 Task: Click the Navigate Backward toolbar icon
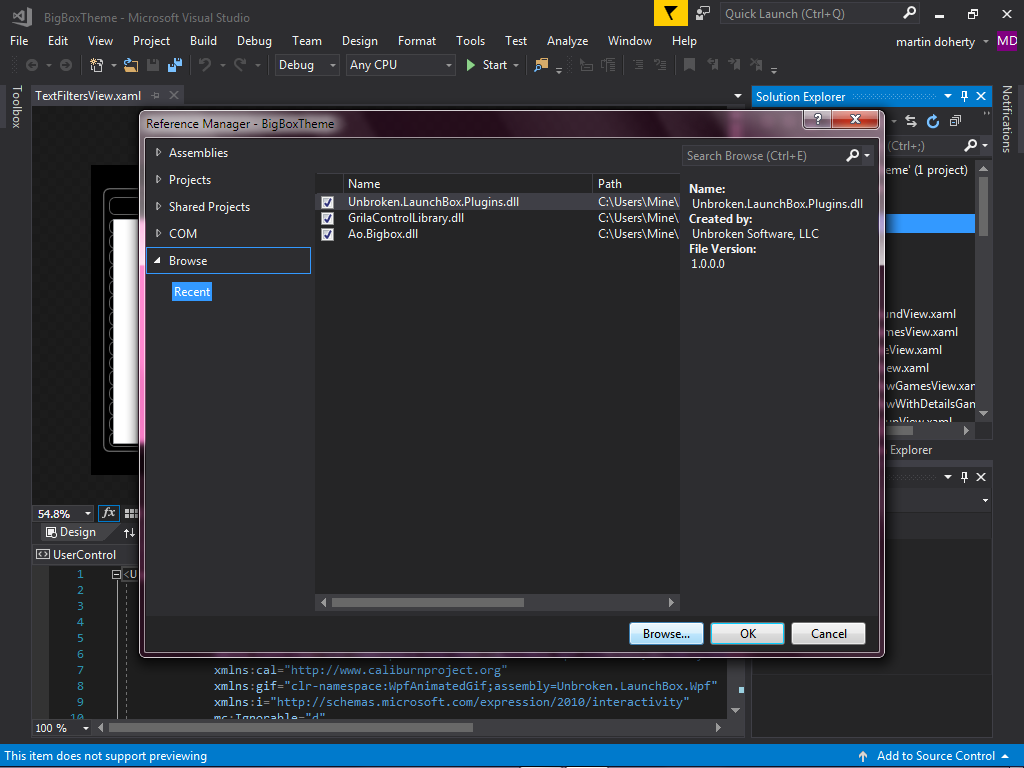click(31, 65)
